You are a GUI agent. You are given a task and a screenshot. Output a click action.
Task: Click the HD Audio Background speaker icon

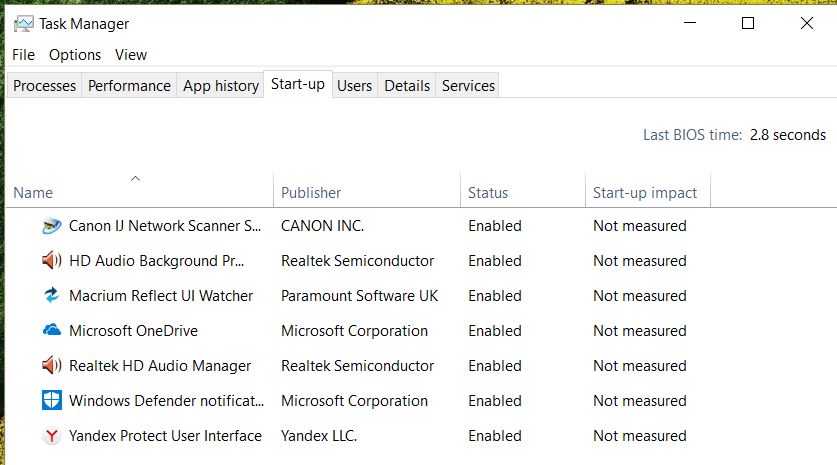click(x=51, y=261)
